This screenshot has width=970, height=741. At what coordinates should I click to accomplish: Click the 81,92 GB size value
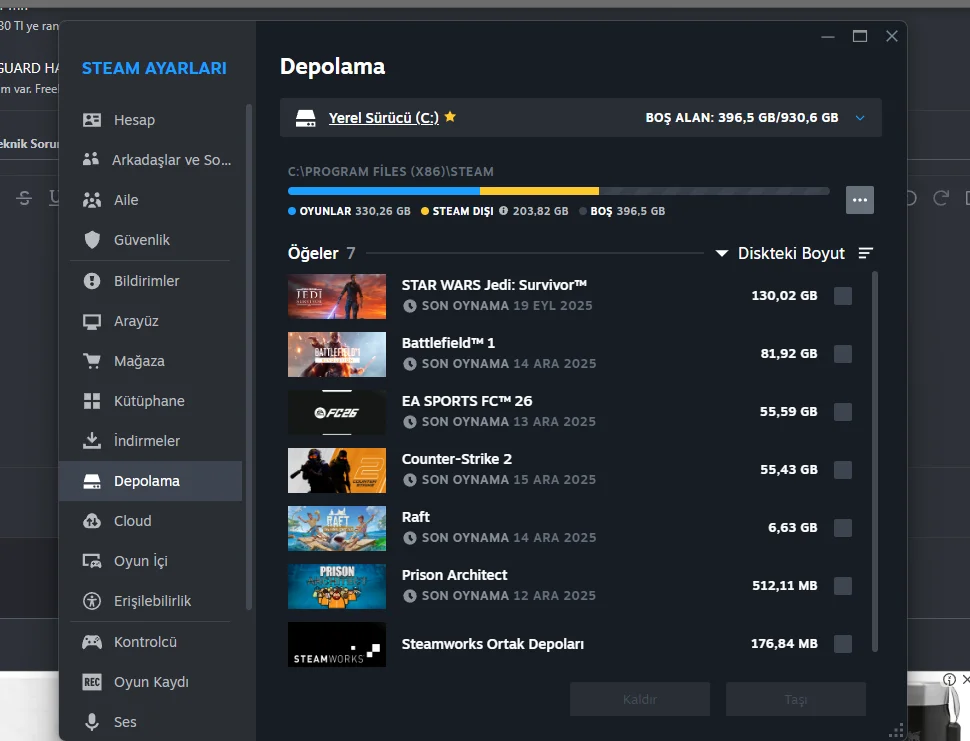789,354
